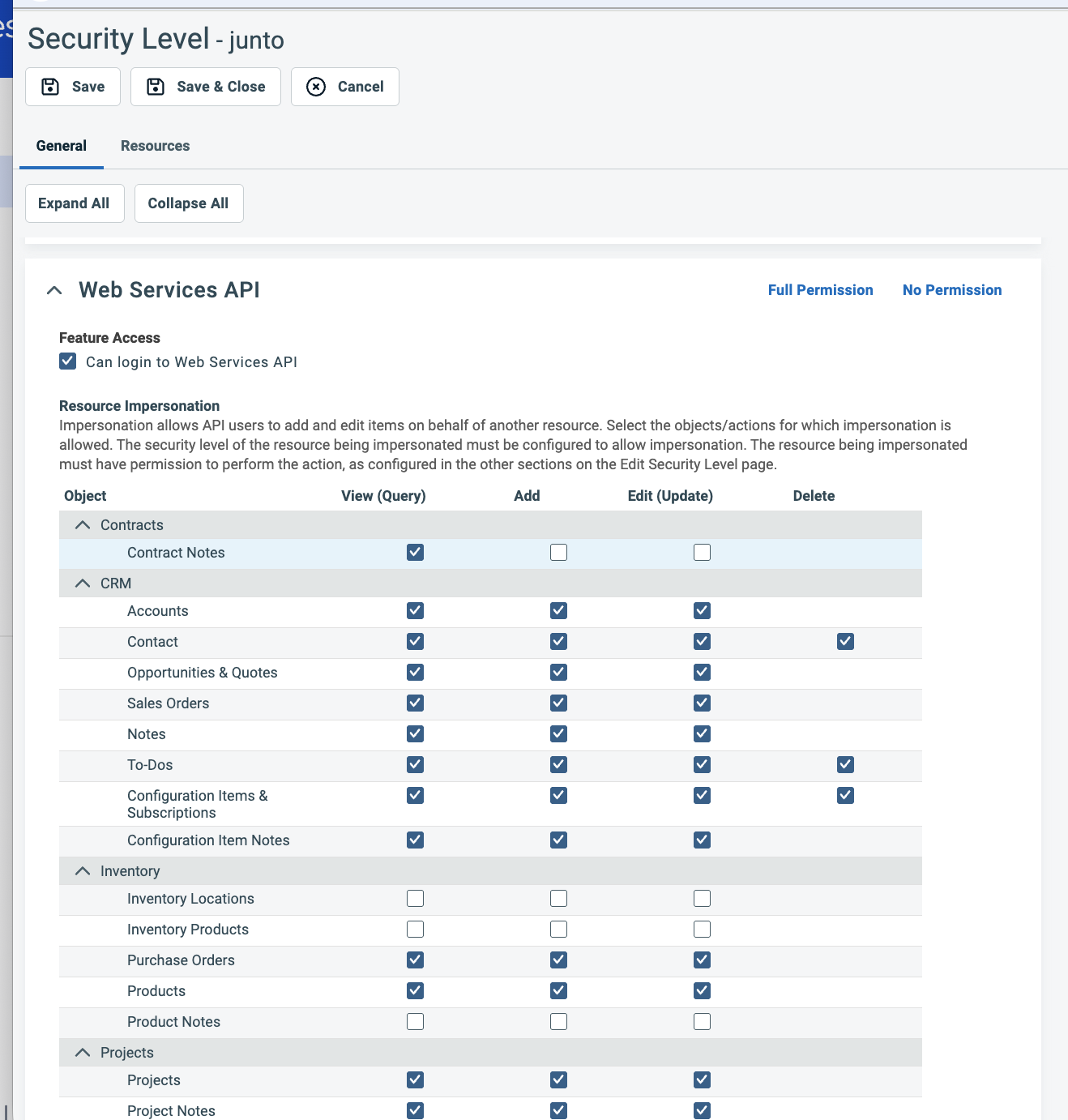Uncheck Delete for Contact
Viewport: 1068px width, 1120px height.
846,642
